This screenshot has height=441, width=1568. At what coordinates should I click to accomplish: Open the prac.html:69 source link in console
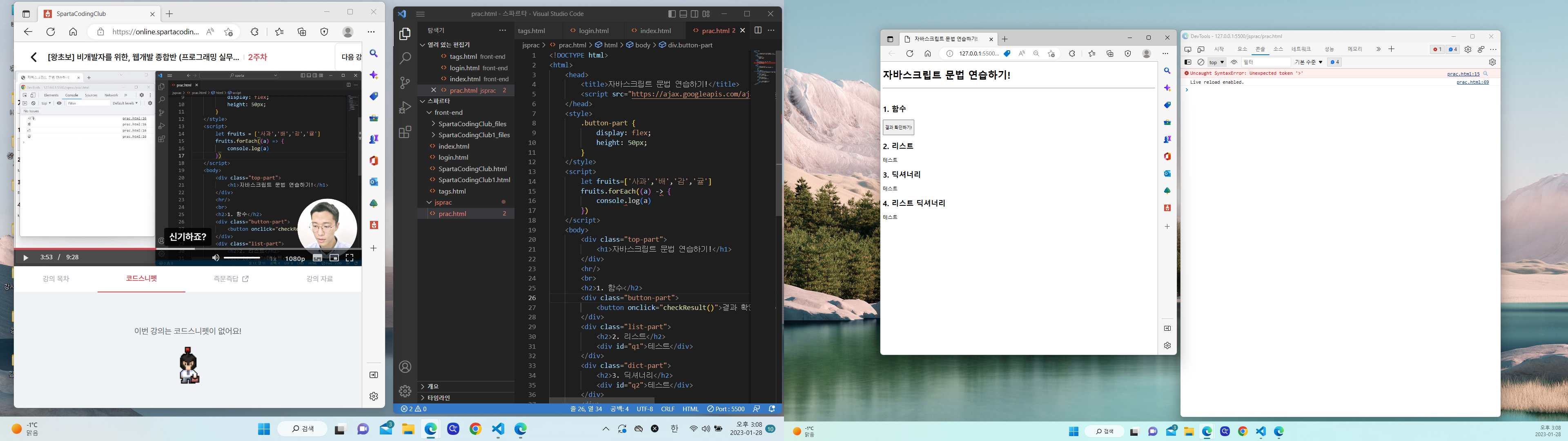click(x=1472, y=82)
